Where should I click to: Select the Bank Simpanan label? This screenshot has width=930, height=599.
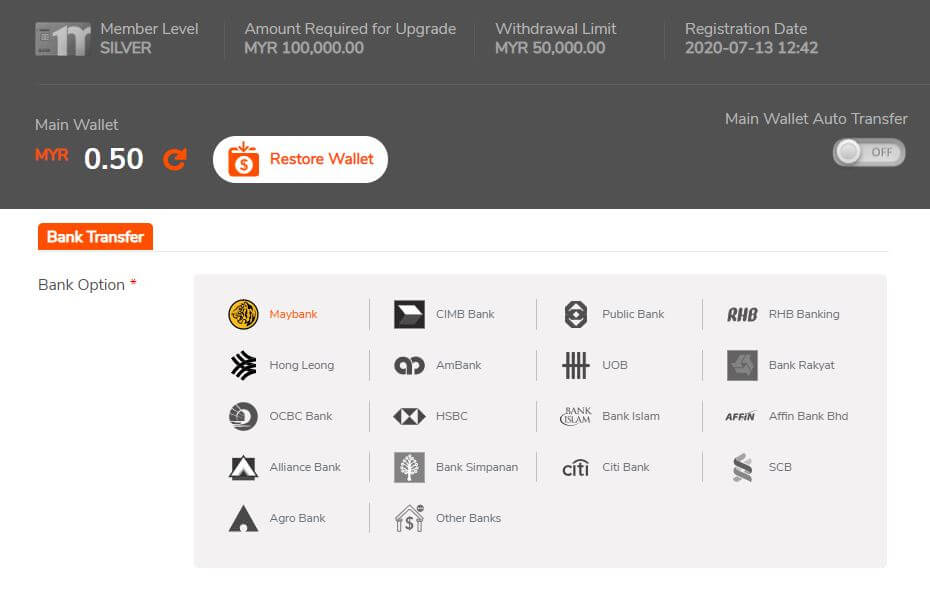pos(477,467)
